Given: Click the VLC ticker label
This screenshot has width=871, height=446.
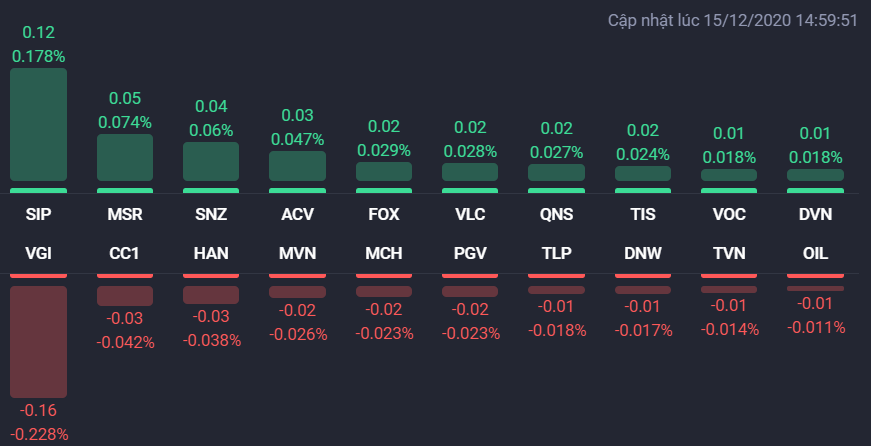Looking at the screenshot, I should 470,215.
